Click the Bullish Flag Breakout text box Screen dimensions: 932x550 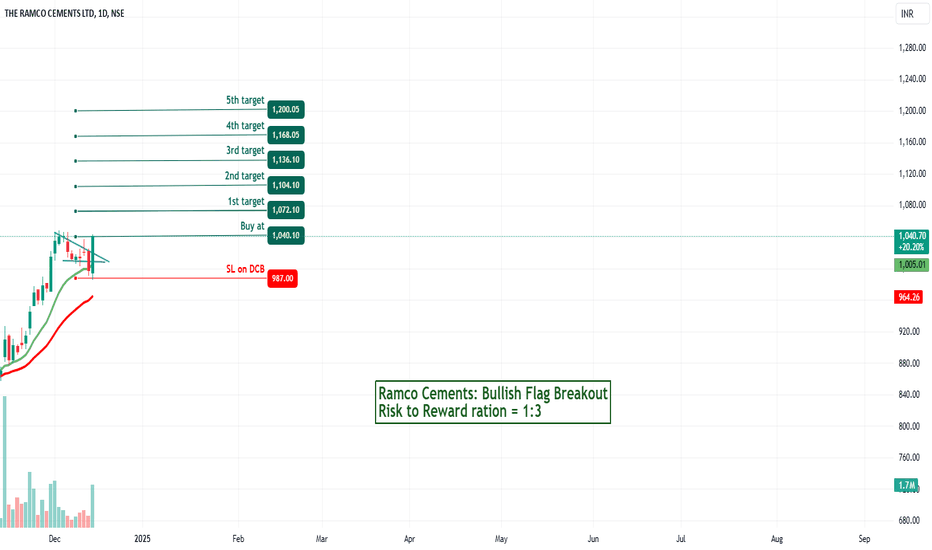(493, 402)
